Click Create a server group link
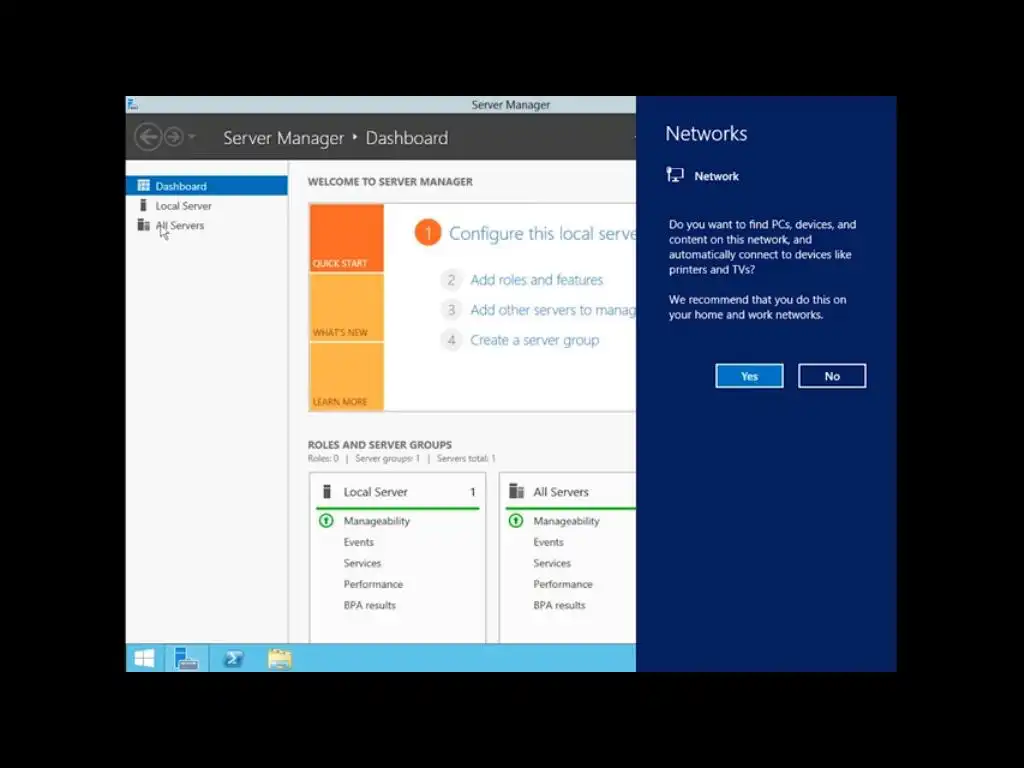 click(534, 340)
